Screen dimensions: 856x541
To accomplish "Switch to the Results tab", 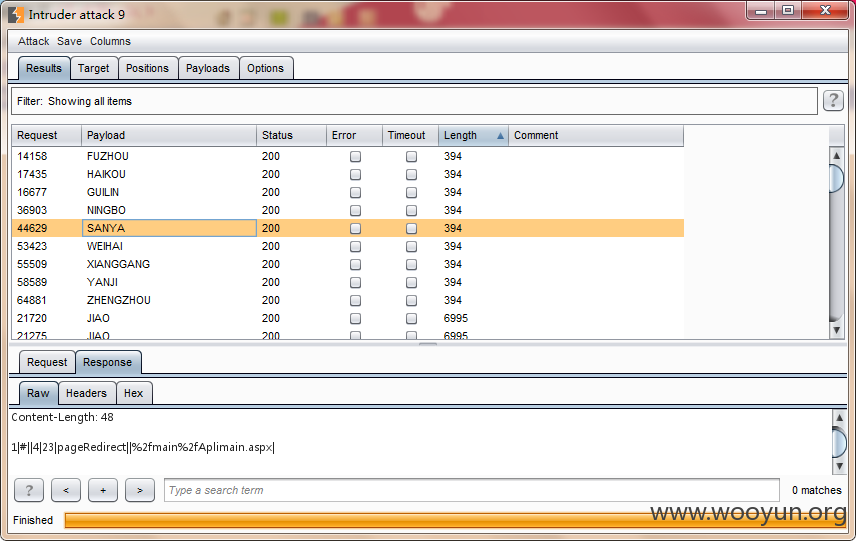I will (x=44, y=68).
